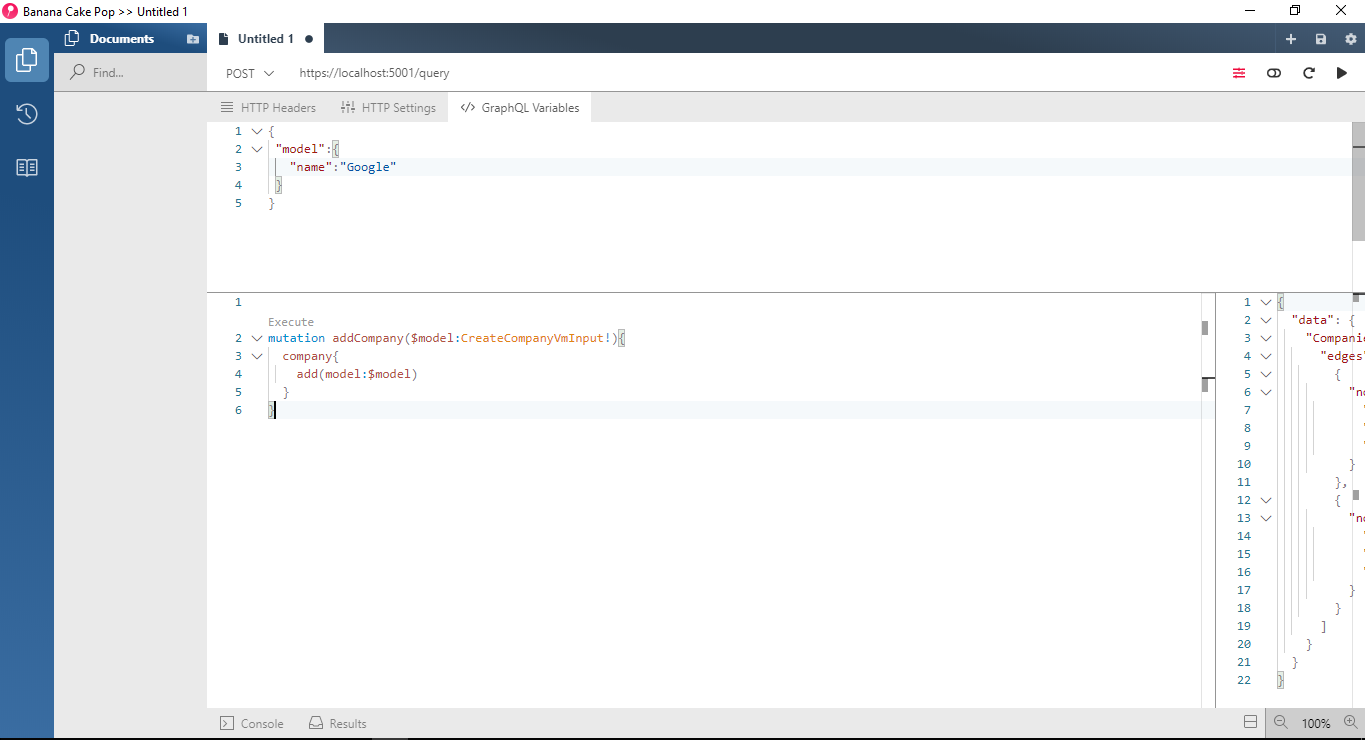Open the POST method dropdown
1365x740 pixels.
248,72
